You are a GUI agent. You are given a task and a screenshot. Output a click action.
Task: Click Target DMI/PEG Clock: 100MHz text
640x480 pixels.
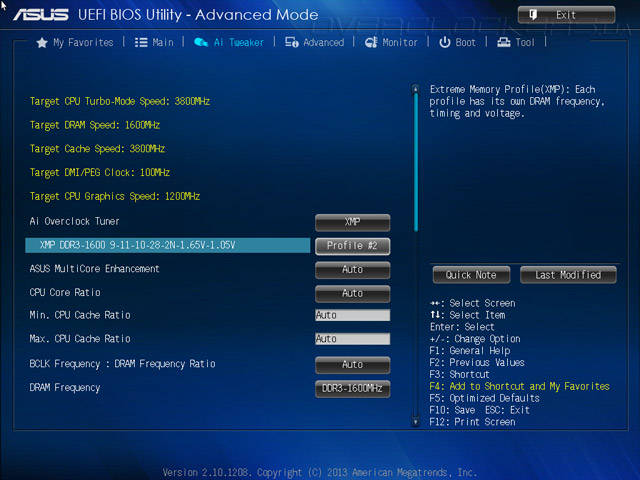click(x=100, y=173)
